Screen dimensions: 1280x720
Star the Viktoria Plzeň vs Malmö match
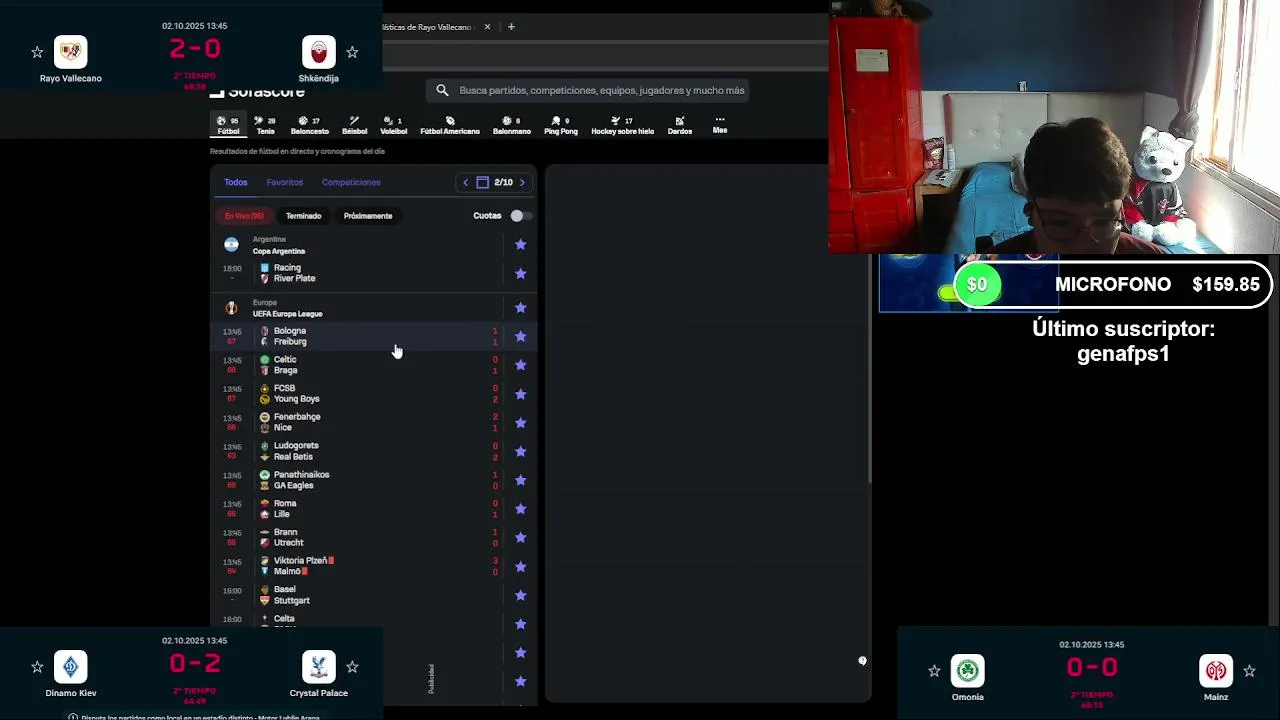tap(520, 566)
